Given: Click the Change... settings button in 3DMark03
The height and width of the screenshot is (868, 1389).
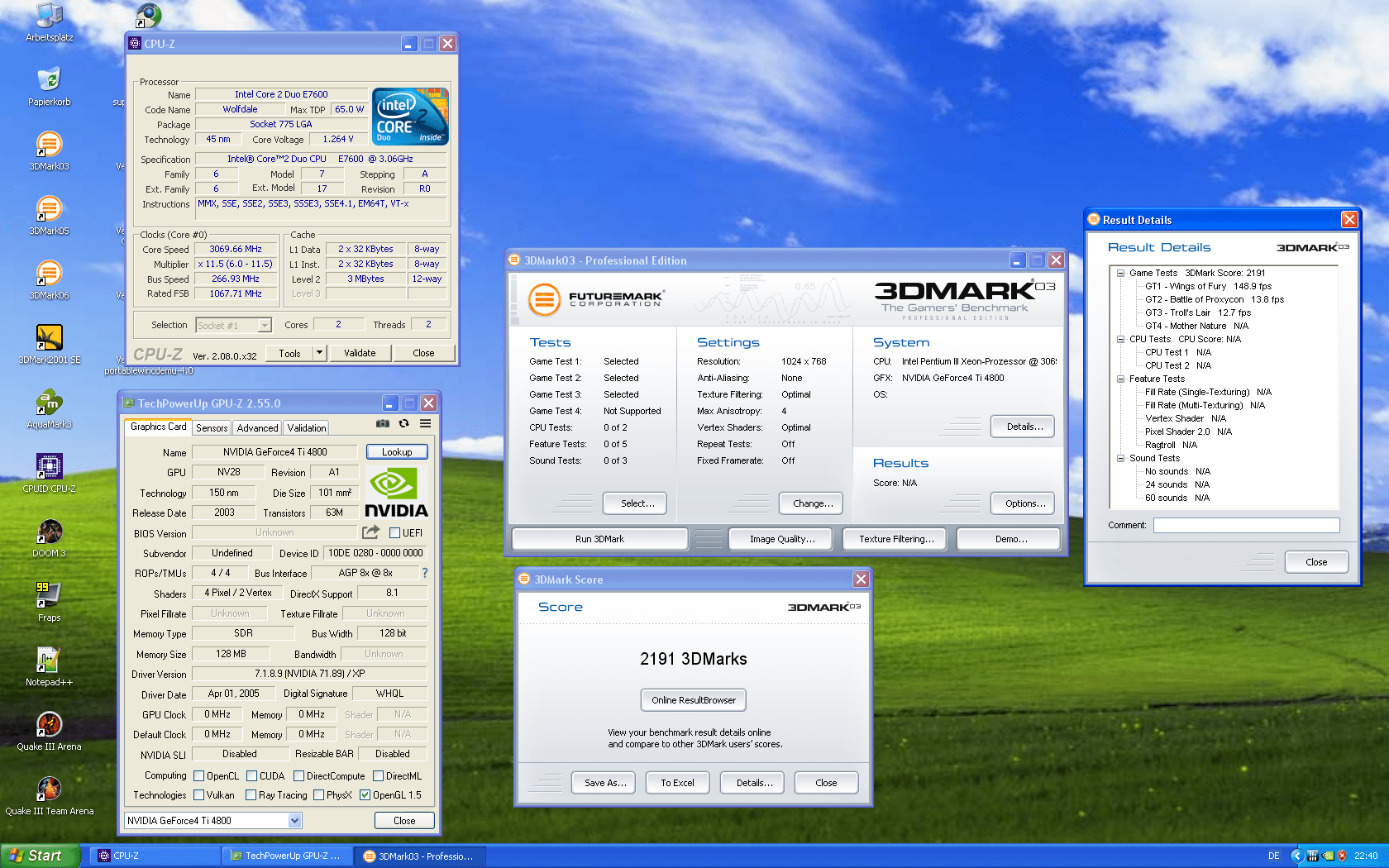Looking at the screenshot, I should 813,503.
